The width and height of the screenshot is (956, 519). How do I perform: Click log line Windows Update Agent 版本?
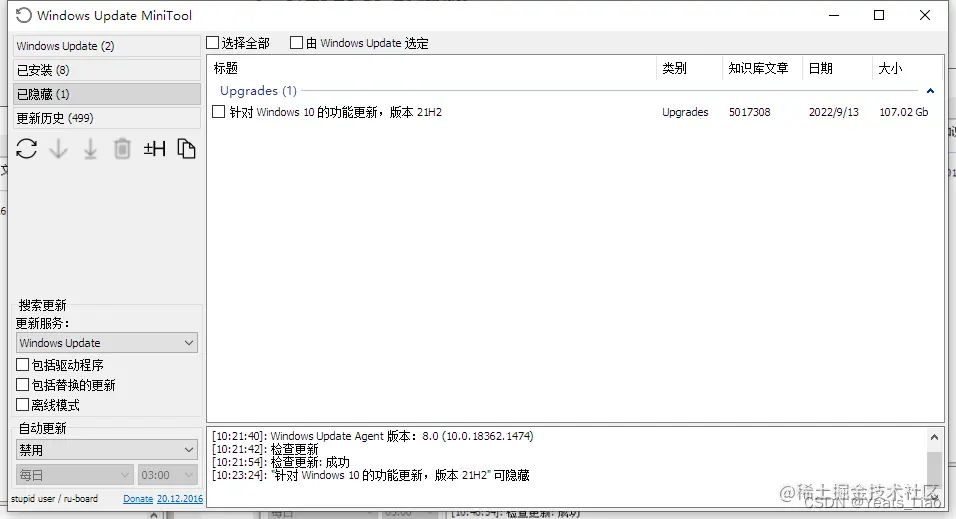[373, 436]
